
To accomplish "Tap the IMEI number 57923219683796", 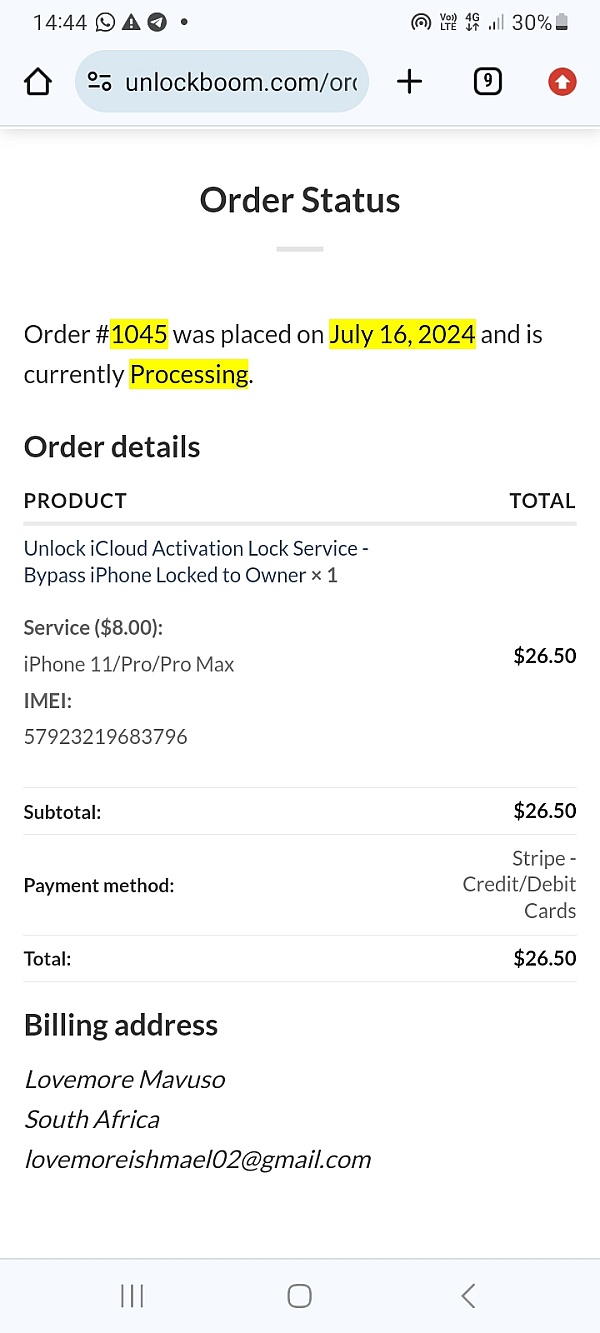I will tap(105, 737).
